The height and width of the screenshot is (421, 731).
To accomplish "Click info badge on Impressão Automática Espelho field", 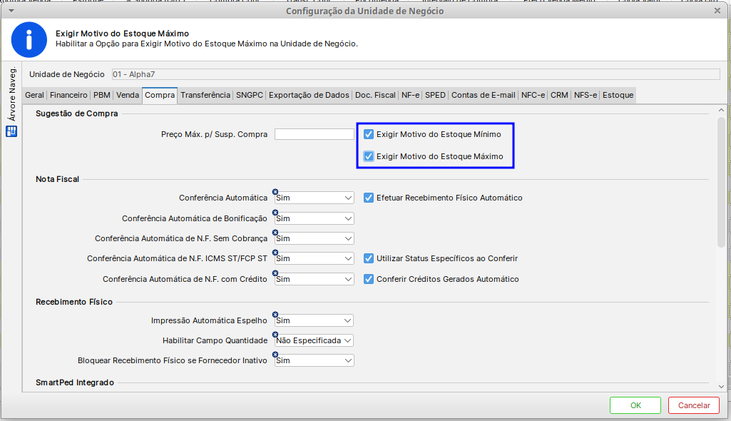I will pyautogui.click(x=275, y=315).
